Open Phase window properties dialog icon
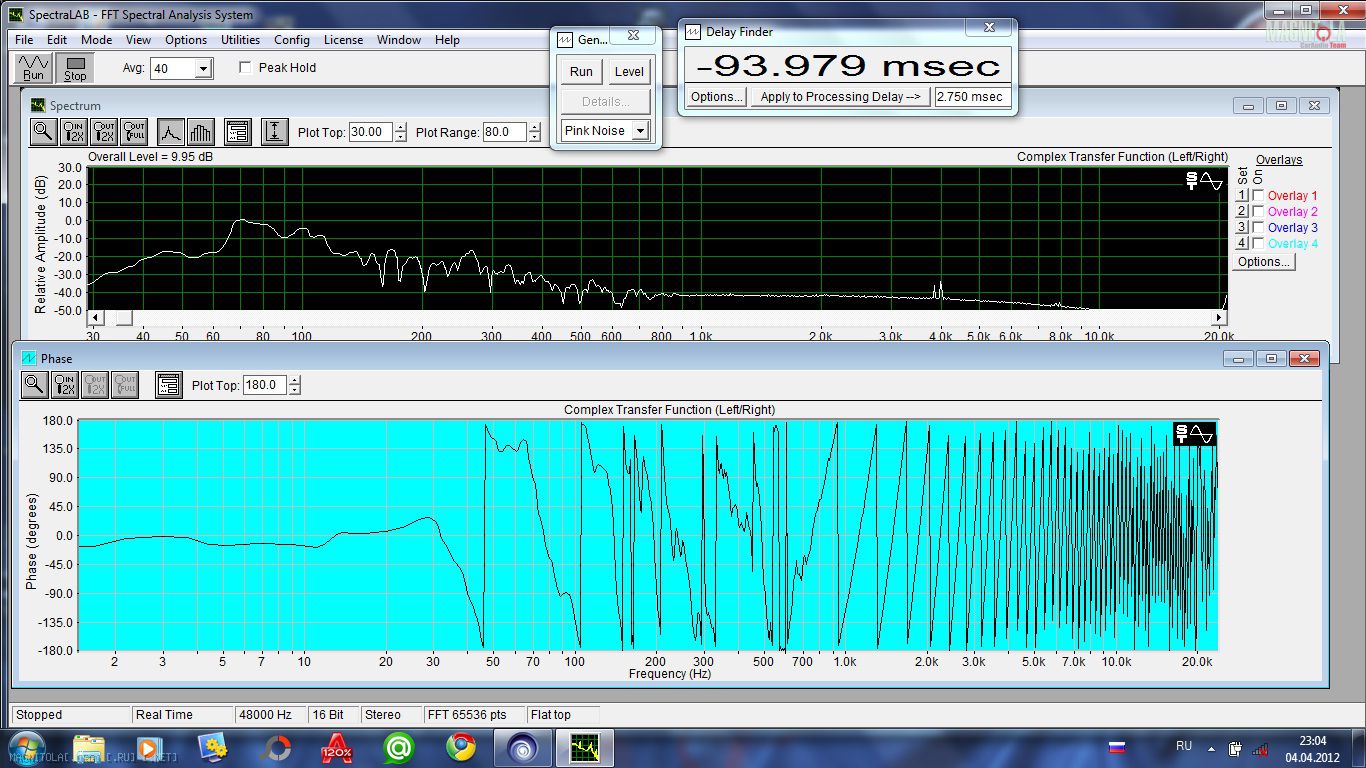This screenshot has width=1366, height=768. pos(168,384)
